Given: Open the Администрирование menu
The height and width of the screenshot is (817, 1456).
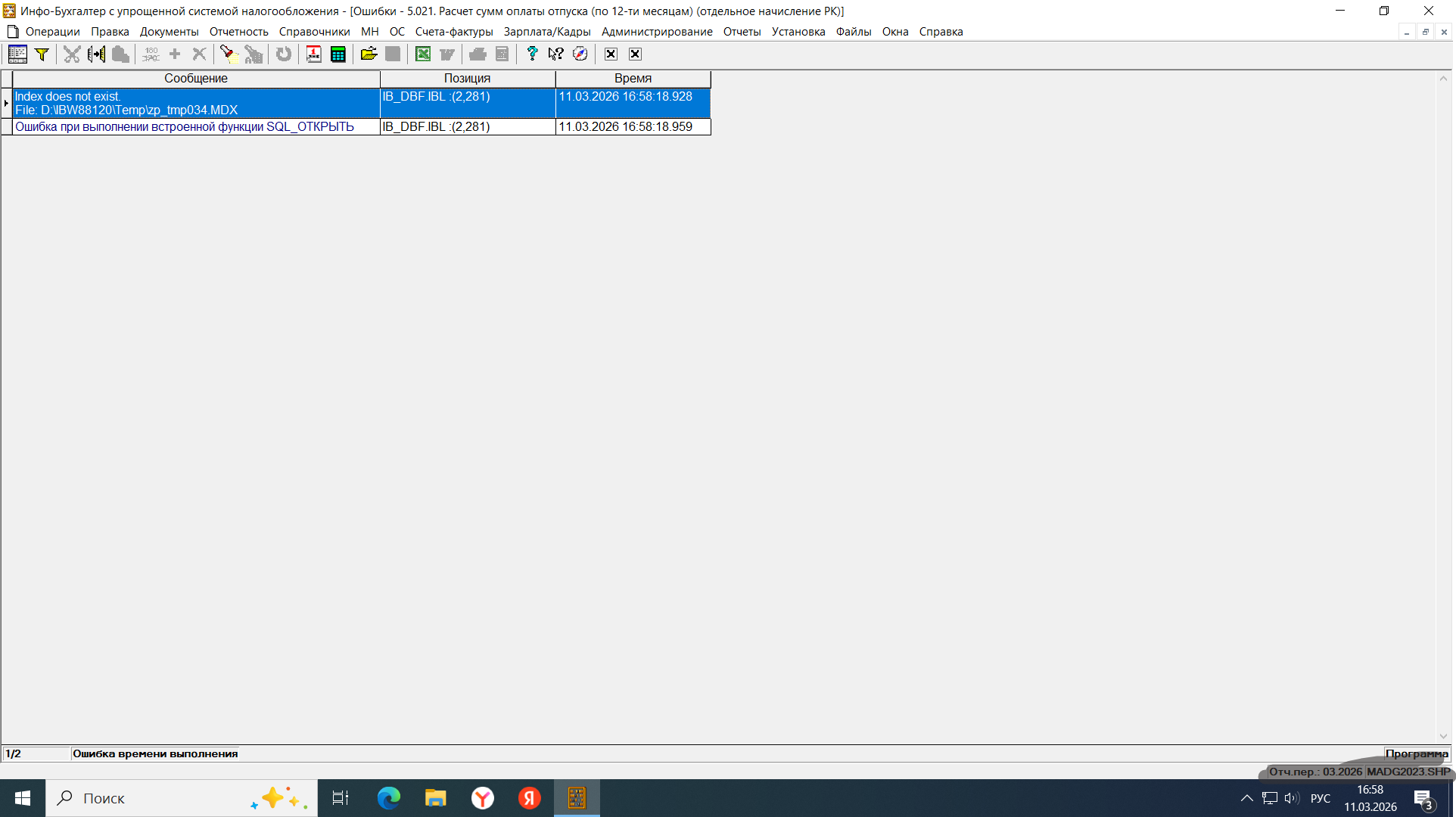Looking at the screenshot, I should pos(656,32).
